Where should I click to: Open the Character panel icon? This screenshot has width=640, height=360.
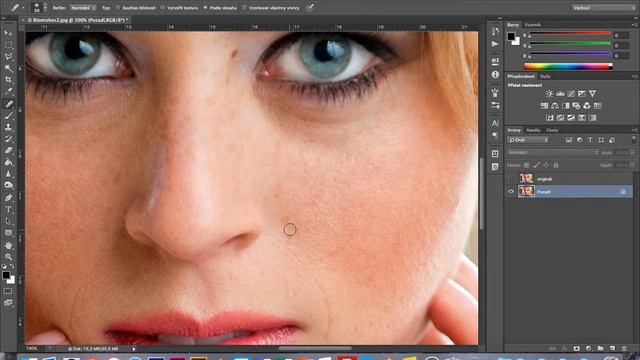coord(495,123)
